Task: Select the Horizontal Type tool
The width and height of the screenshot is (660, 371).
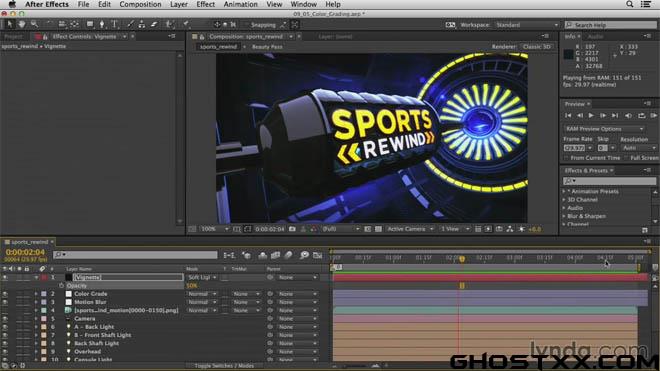Action: coord(114,24)
